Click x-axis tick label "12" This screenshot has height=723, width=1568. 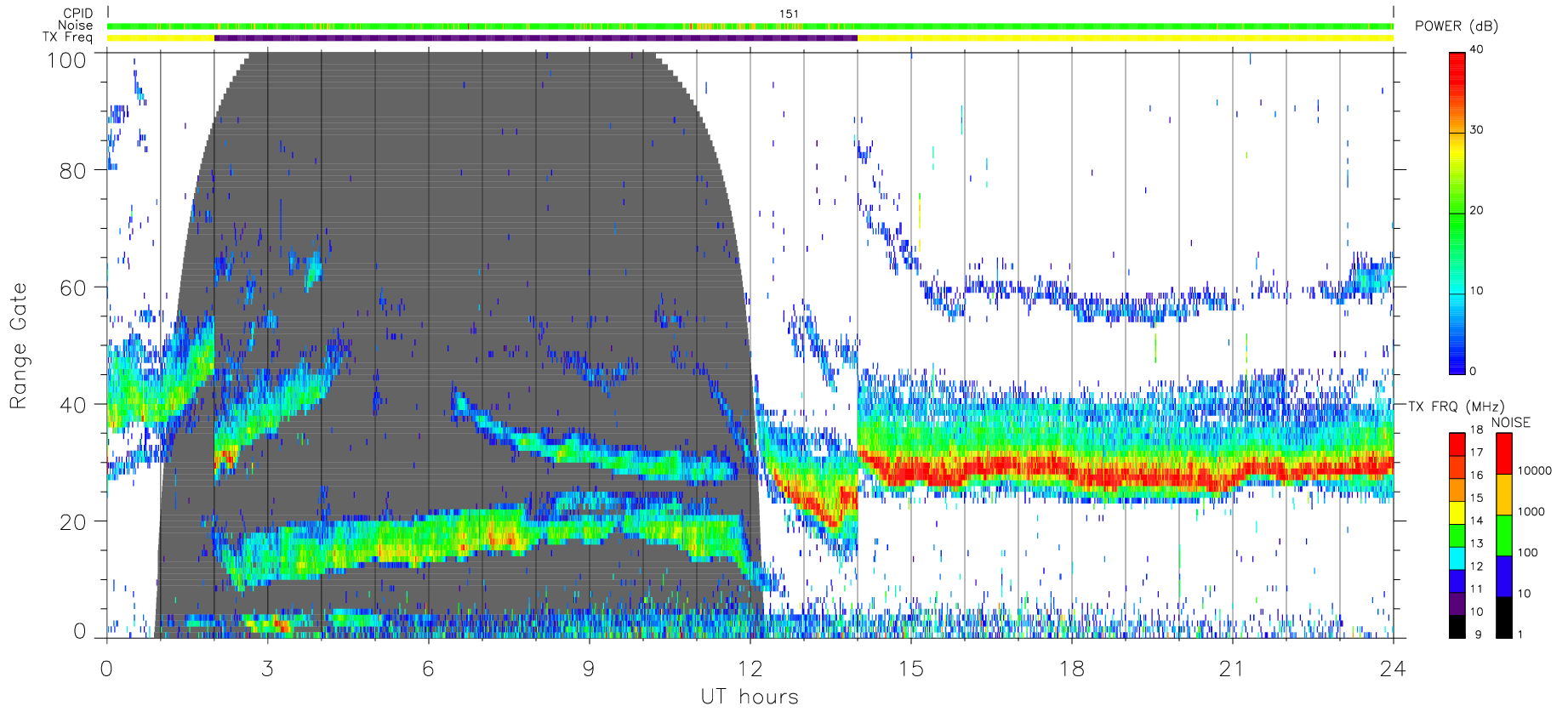coord(750,669)
